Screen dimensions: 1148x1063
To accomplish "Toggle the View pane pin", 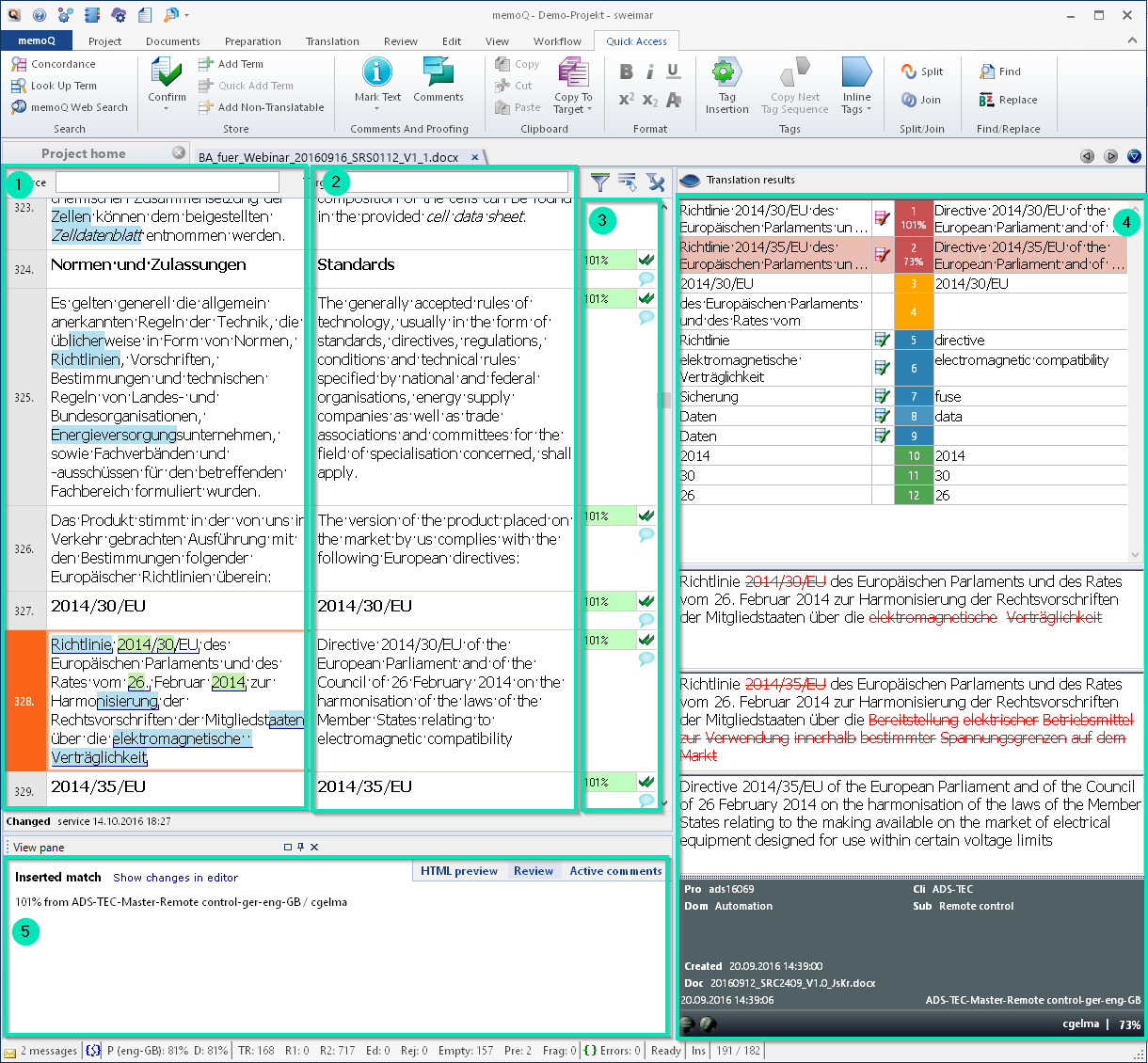I will [x=301, y=847].
